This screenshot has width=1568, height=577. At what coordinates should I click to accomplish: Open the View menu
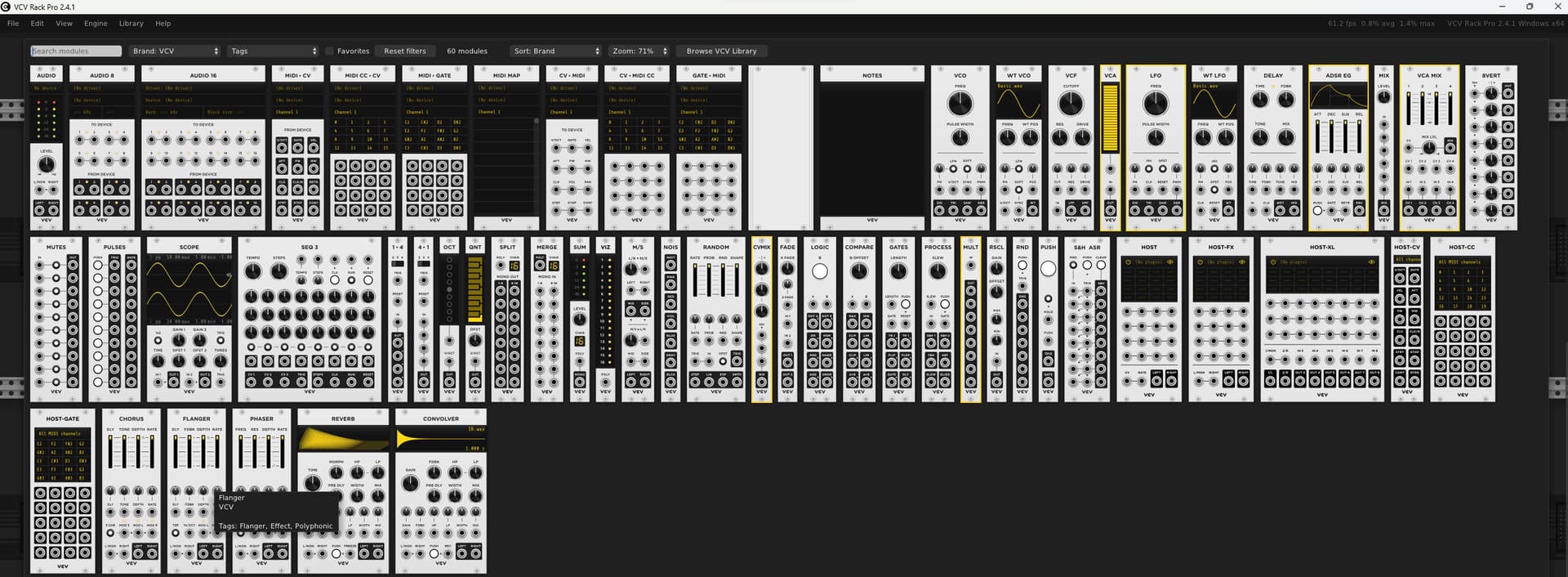click(64, 24)
